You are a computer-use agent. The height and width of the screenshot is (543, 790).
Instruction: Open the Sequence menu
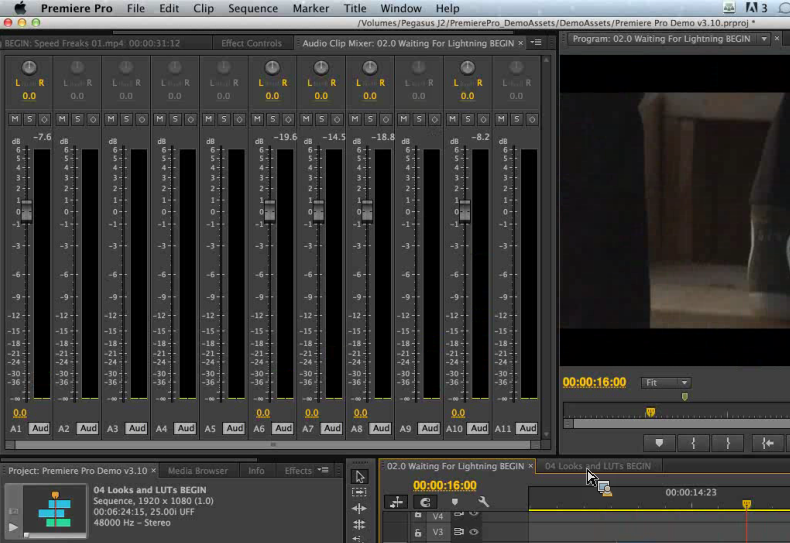point(253,8)
